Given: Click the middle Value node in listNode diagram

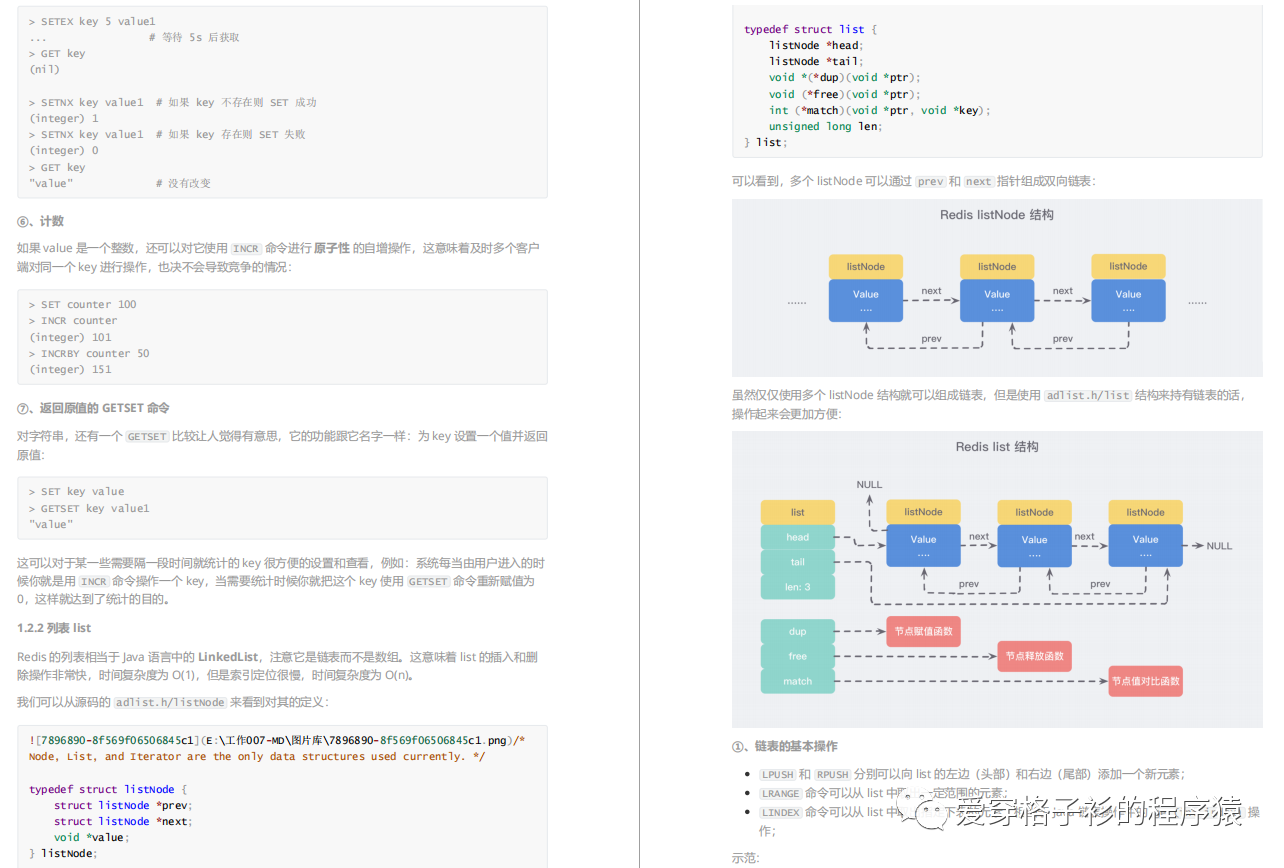Looking at the screenshot, I should coord(997,300).
